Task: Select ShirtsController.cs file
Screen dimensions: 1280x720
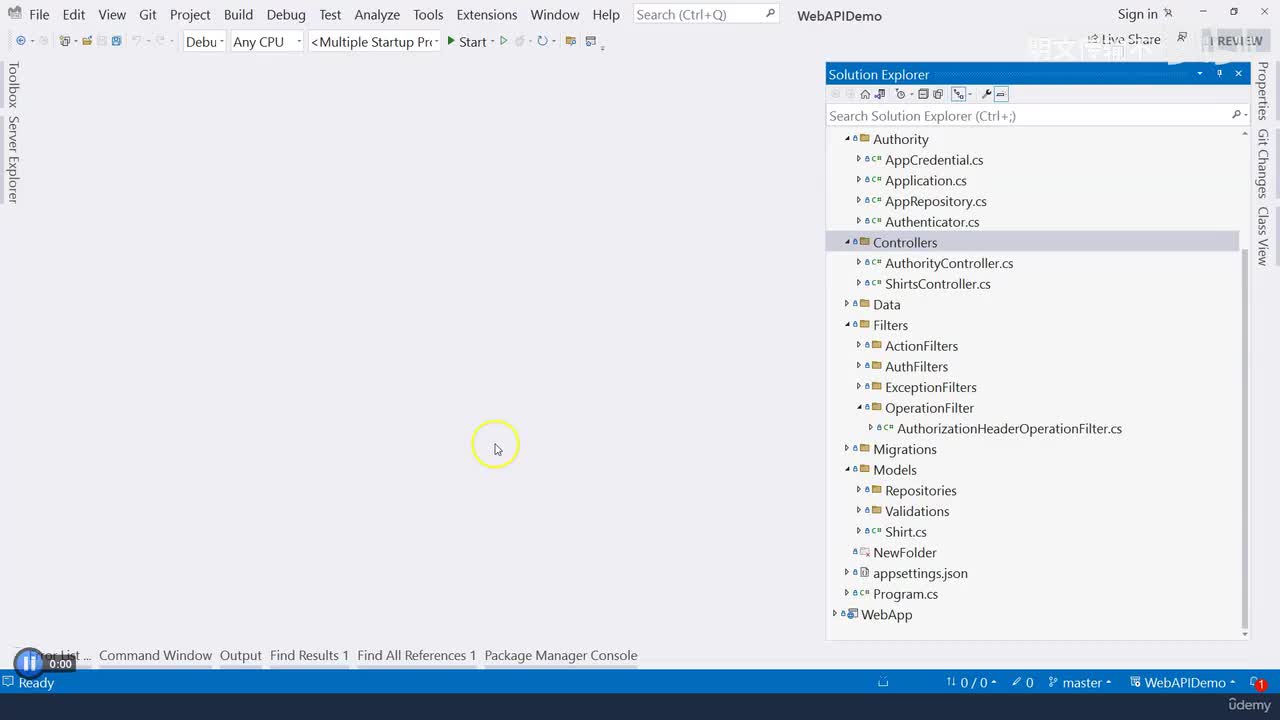Action: tap(937, 284)
